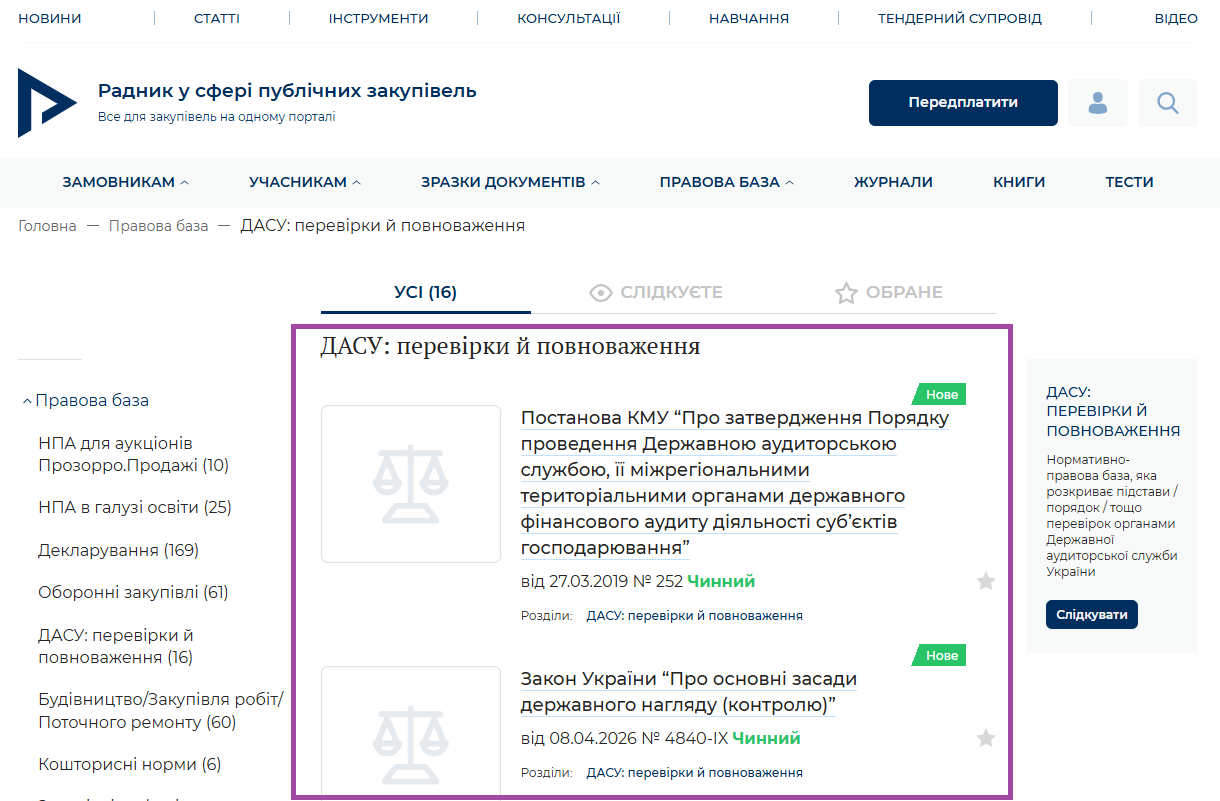1220x801 pixels.
Task: Open the Закон України “Про основні засади” link
Action: [689, 692]
